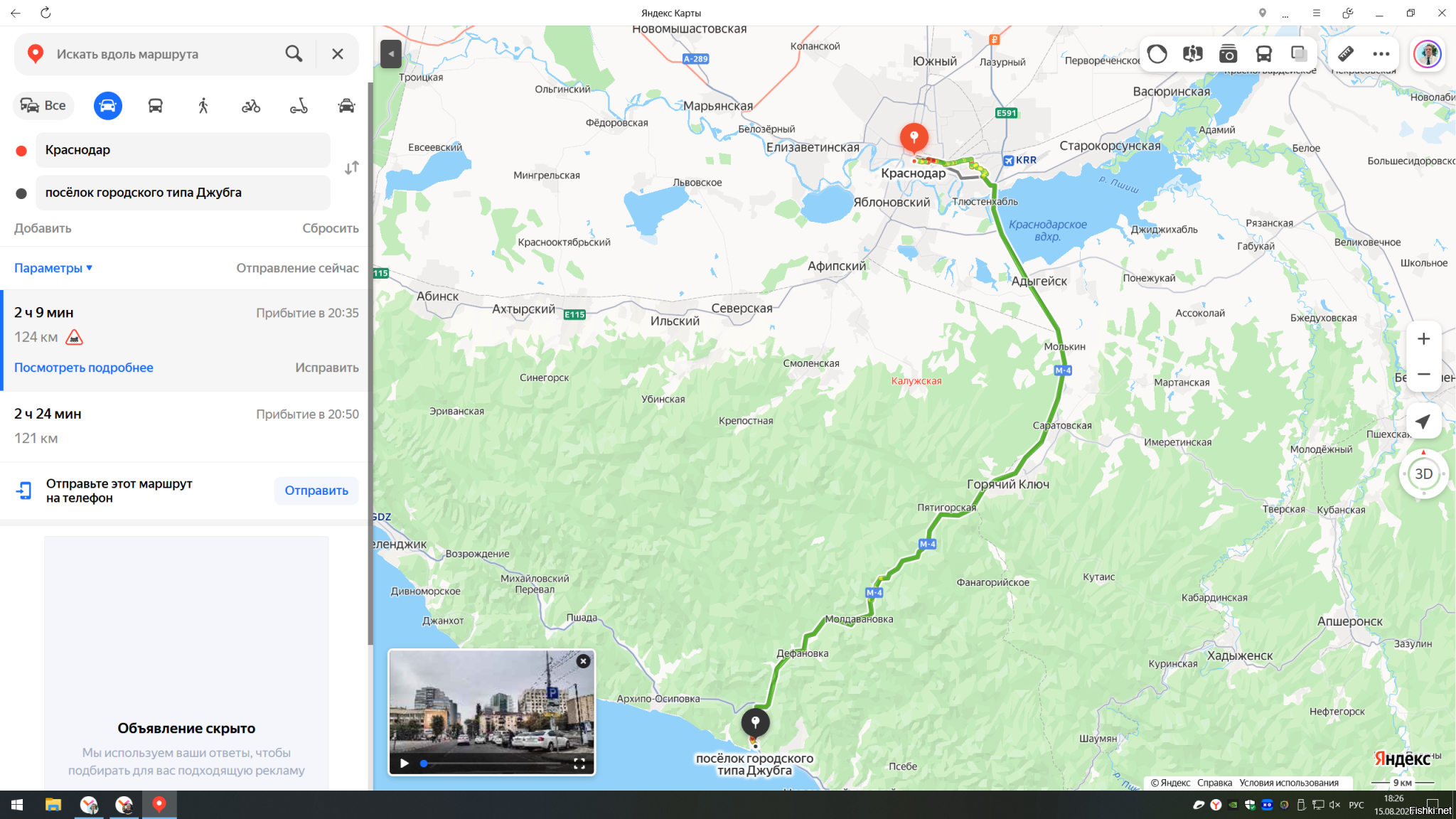
Task: Click the back arrow in title bar
Action: (x=16, y=13)
